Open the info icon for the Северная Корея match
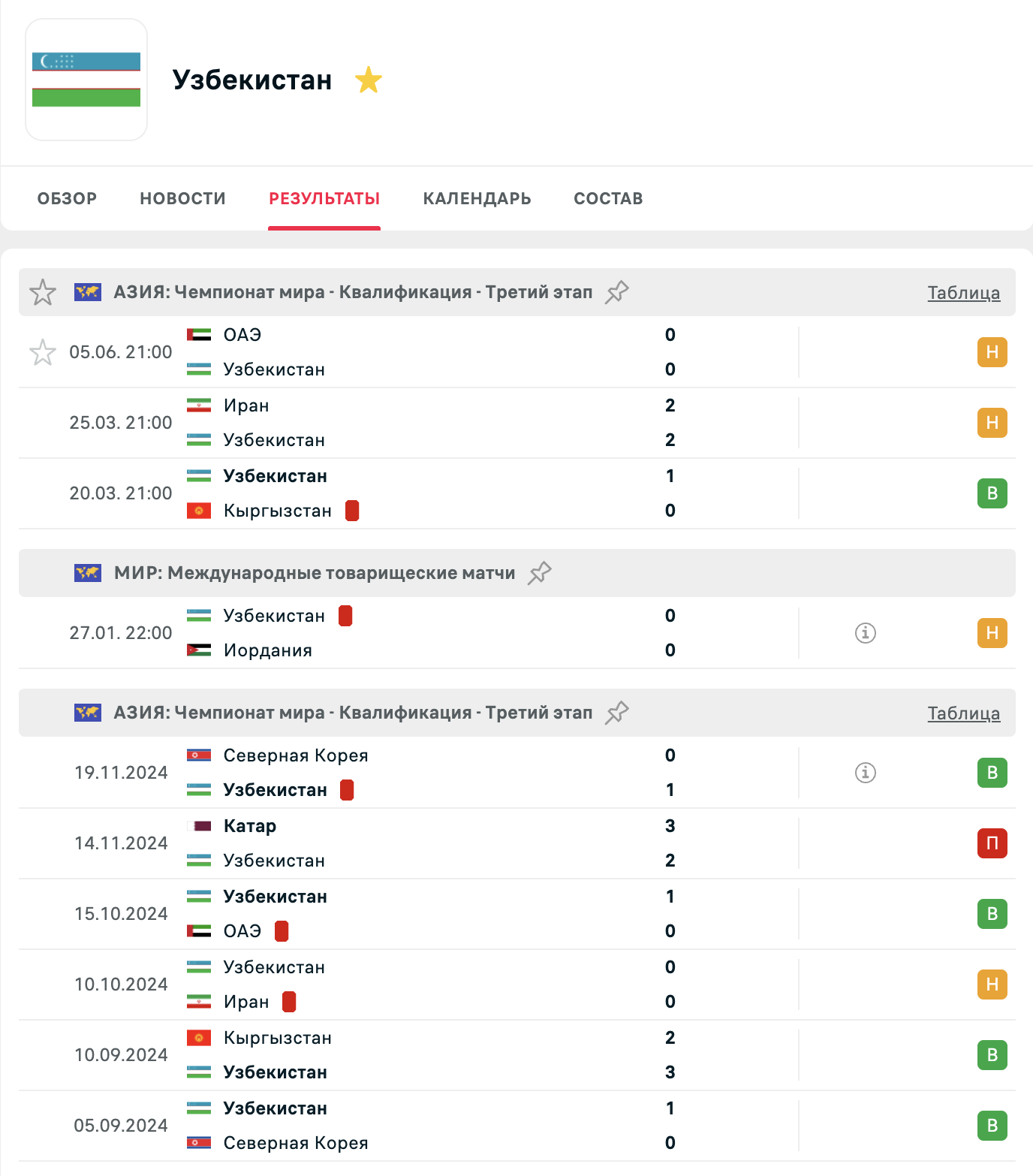The width and height of the screenshot is (1033, 1176). tap(865, 773)
